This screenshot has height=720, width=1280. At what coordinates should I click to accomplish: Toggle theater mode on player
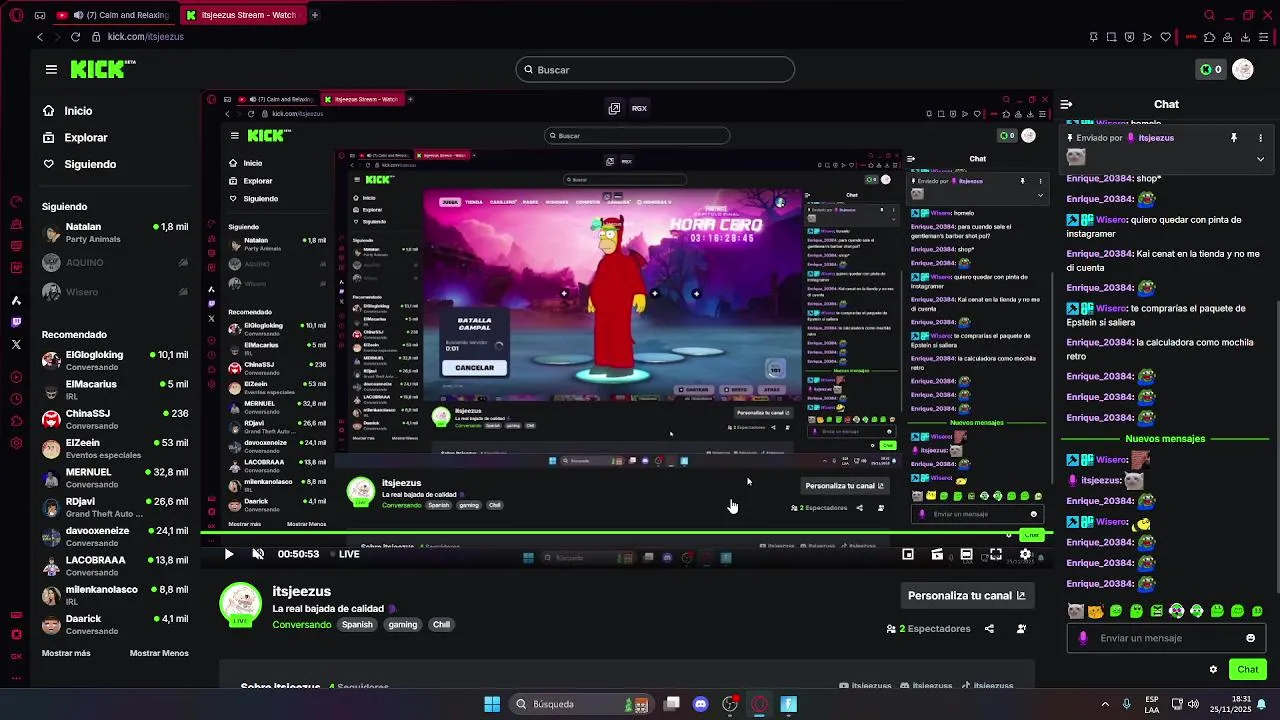pos(966,554)
